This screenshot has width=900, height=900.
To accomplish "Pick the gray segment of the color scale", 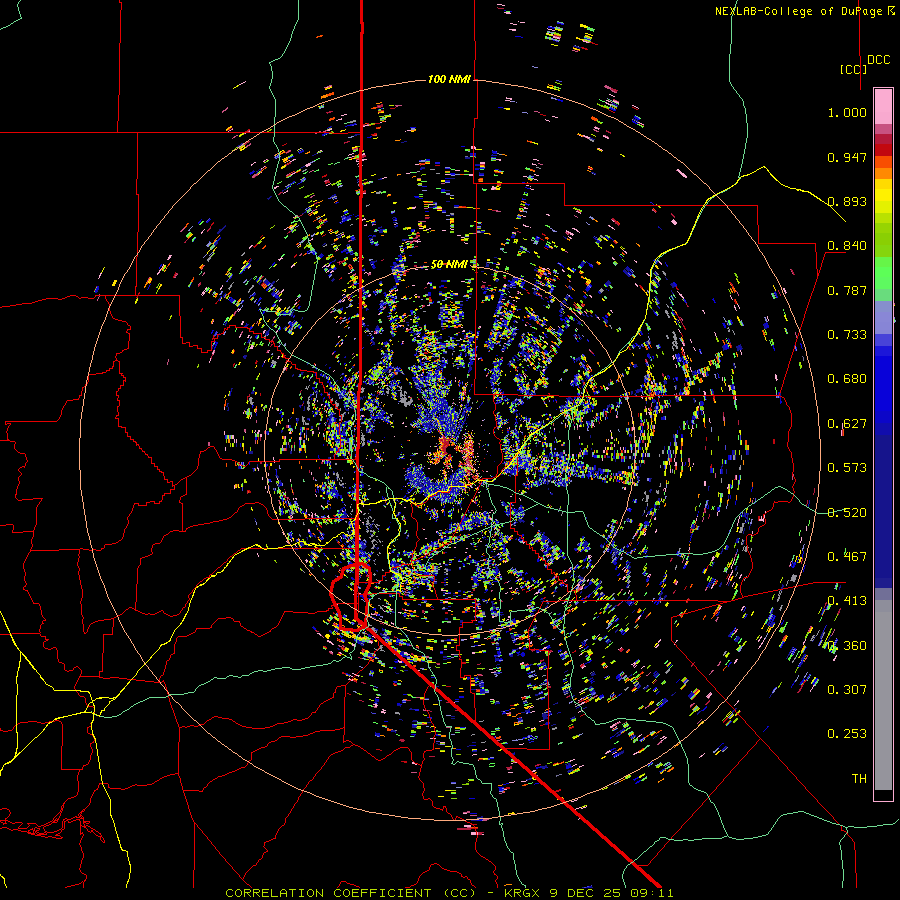I will point(883,695).
